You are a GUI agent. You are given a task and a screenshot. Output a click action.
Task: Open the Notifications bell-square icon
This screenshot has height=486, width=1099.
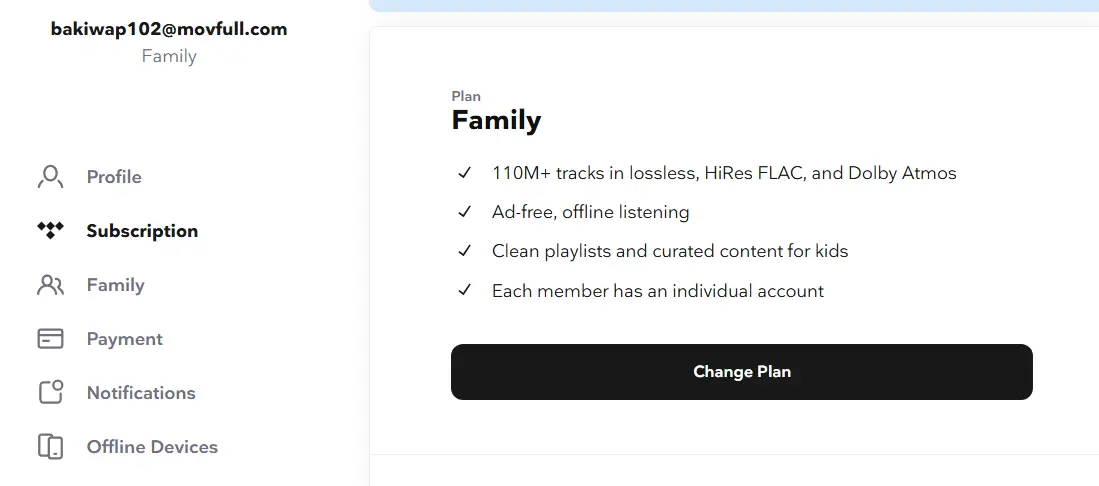pyautogui.click(x=50, y=392)
